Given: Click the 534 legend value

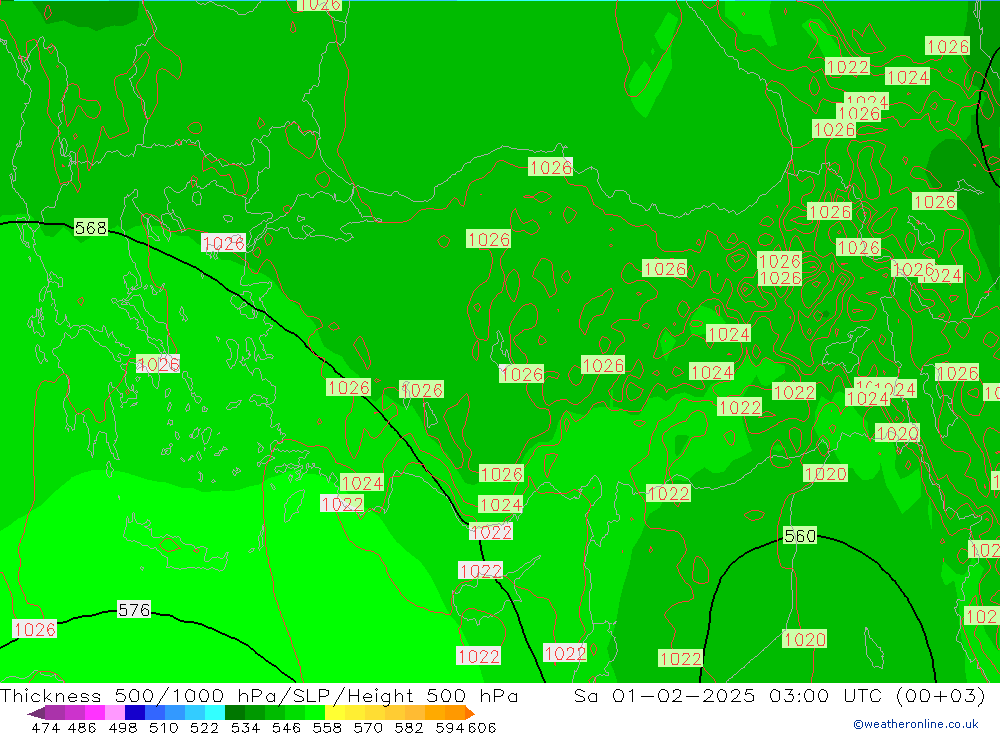Looking at the screenshot, I should 245,727.
